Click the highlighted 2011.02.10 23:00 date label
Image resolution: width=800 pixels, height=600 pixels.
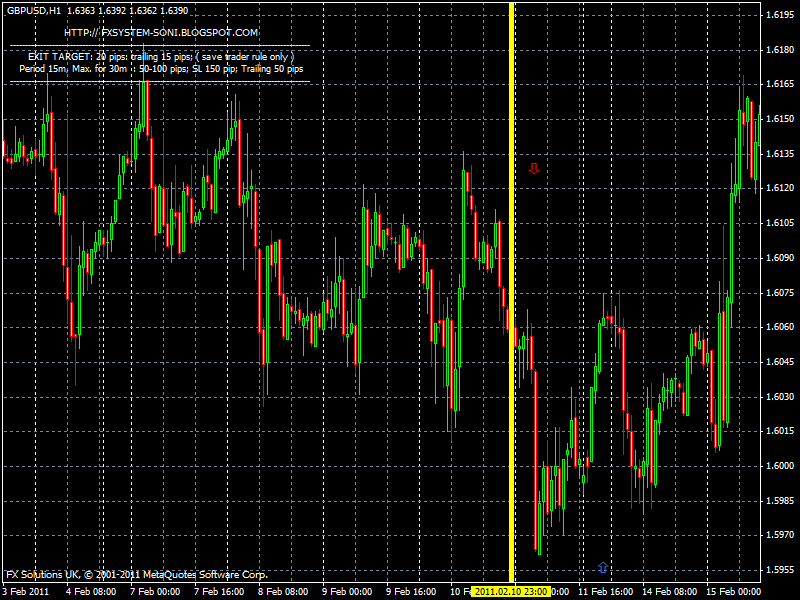click(511, 592)
